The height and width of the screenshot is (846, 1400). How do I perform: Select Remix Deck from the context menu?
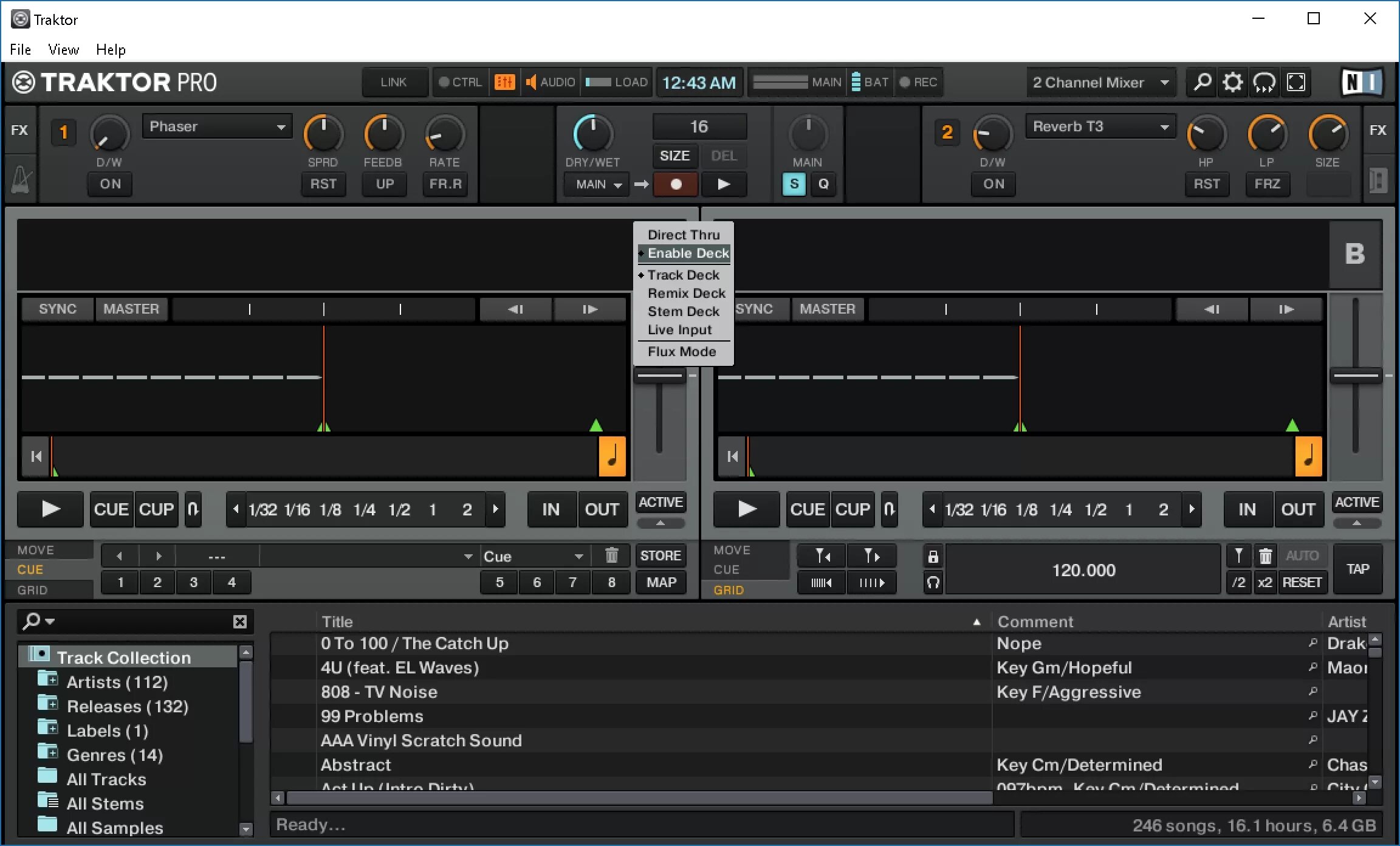pyautogui.click(x=686, y=293)
